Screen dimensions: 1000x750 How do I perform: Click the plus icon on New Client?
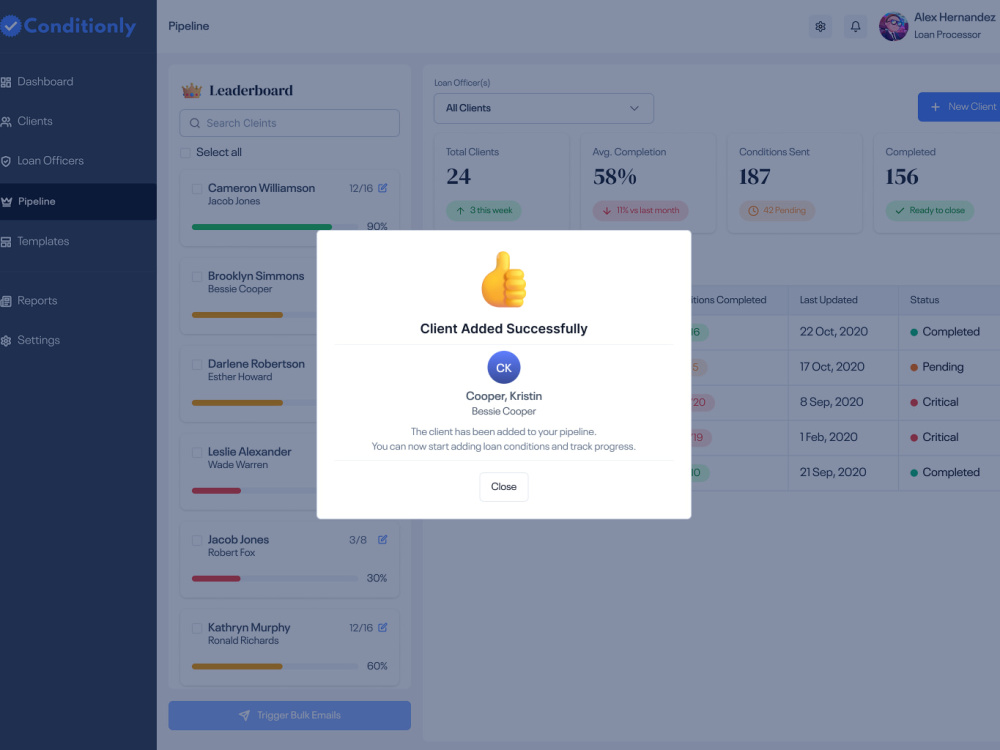935,107
